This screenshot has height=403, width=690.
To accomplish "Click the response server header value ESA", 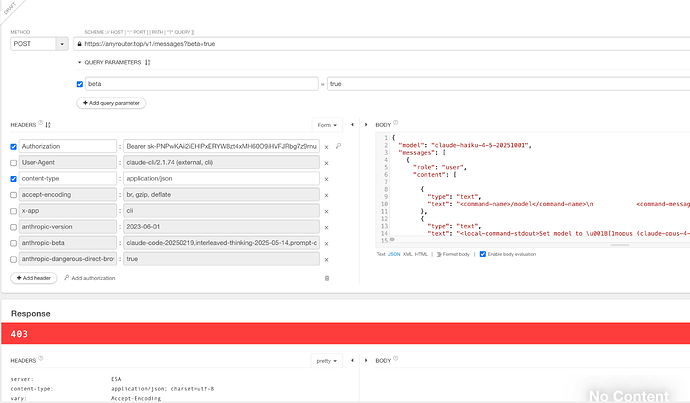I will point(116,379).
